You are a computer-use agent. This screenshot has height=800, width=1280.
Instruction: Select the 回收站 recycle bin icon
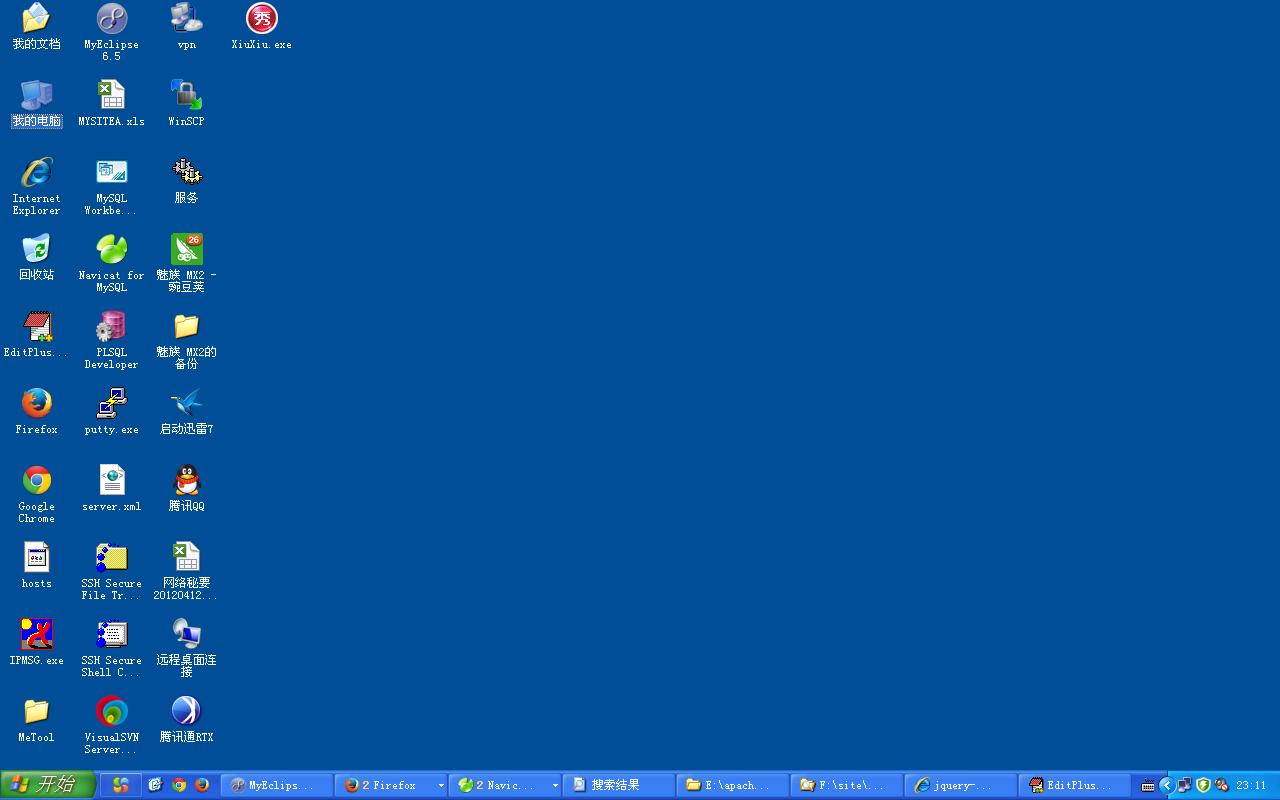tap(36, 258)
